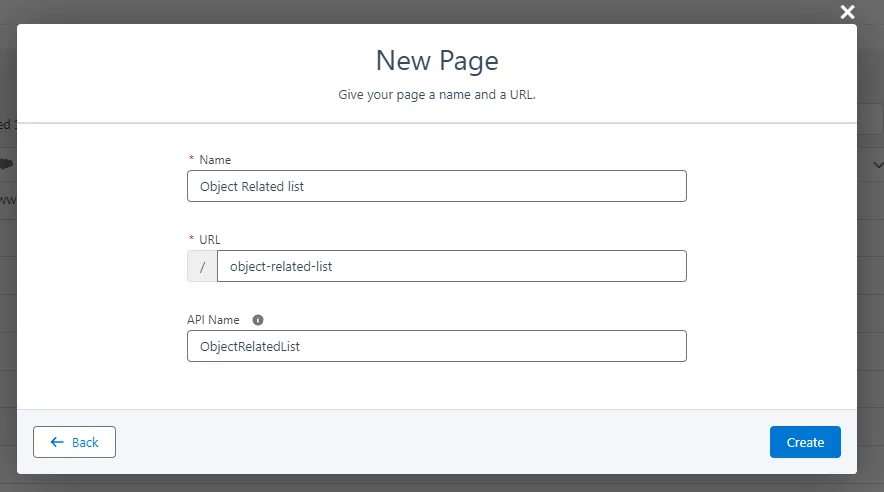Click the slash prefix before the URL field

pyautogui.click(x=202, y=266)
